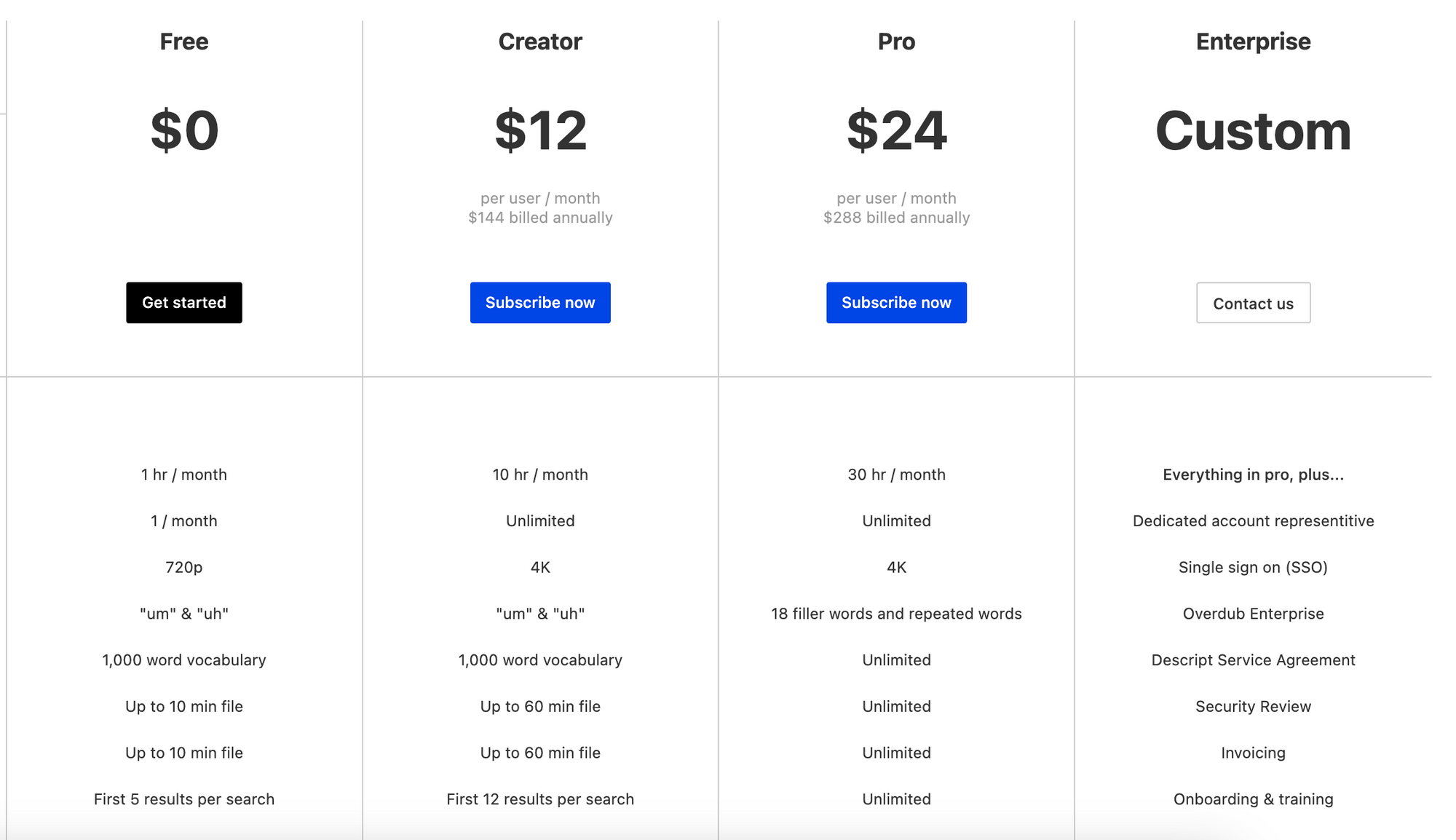The height and width of the screenshot is (840, 1456).
Task: Click the Free plan heading
Action: point(184,41)
